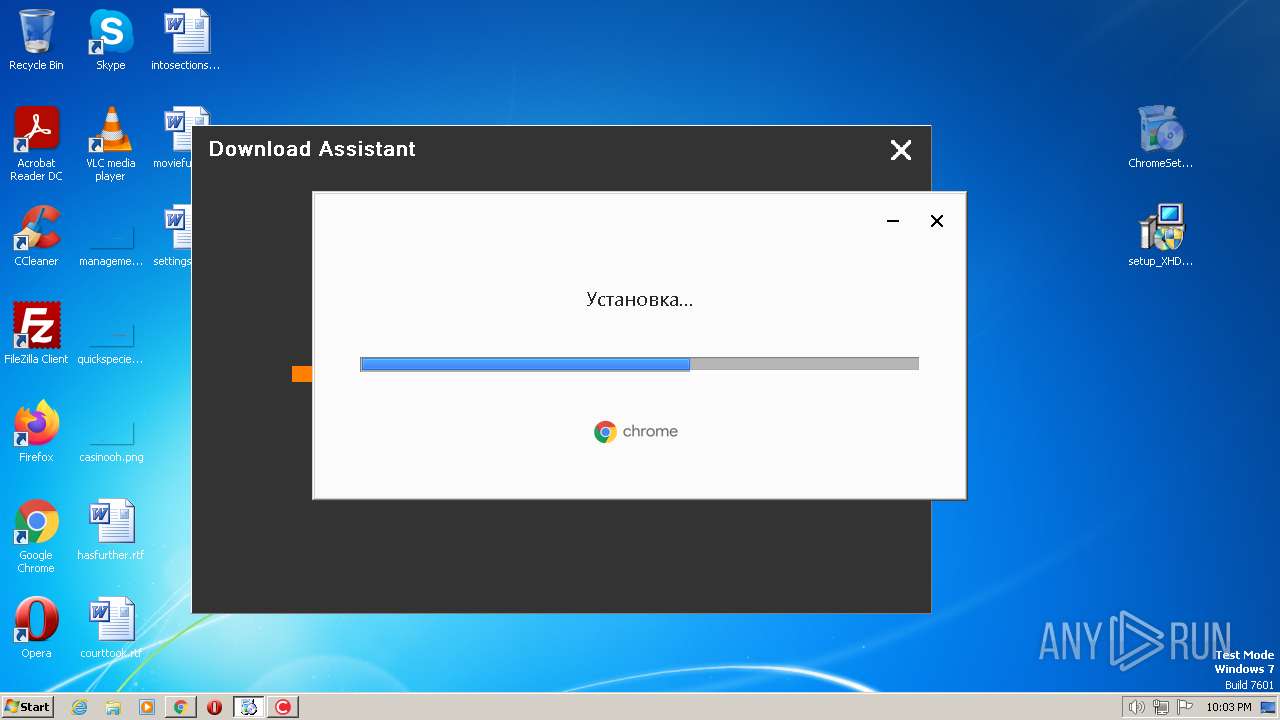Screen dimensions: 1280x720
Task: Launch VLC media player shortcut
Action: click(110, 144)
